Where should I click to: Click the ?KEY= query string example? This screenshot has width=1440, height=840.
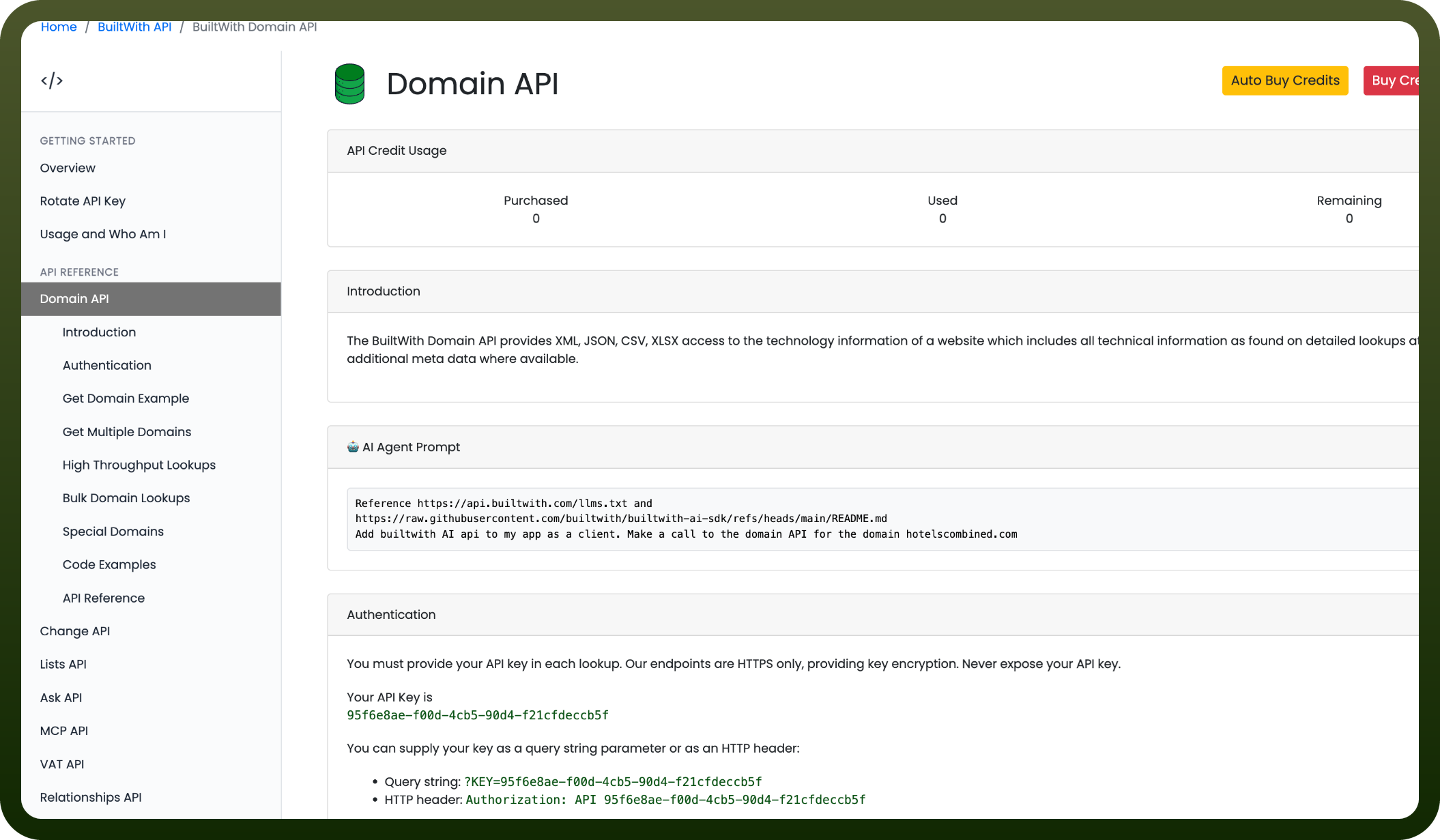(x=613, y=782)
